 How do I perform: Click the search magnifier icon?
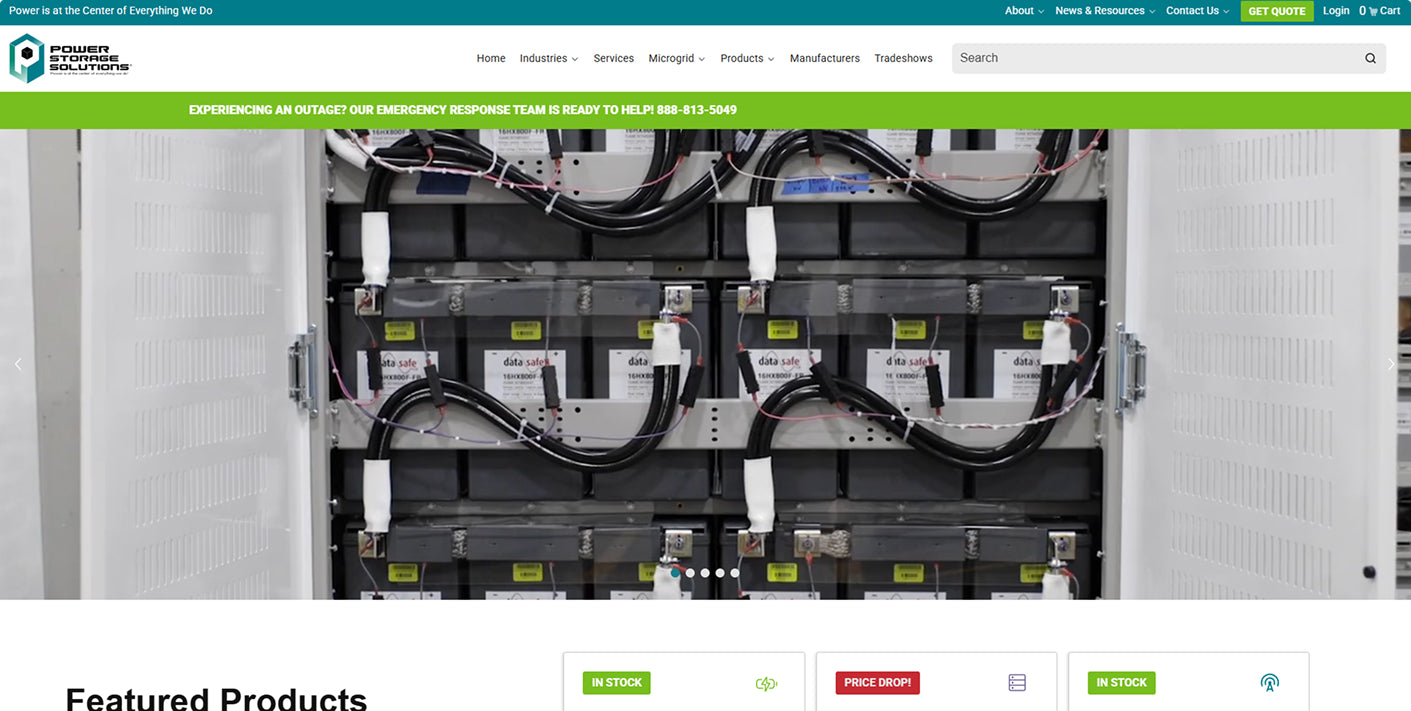pos(1370,58)
